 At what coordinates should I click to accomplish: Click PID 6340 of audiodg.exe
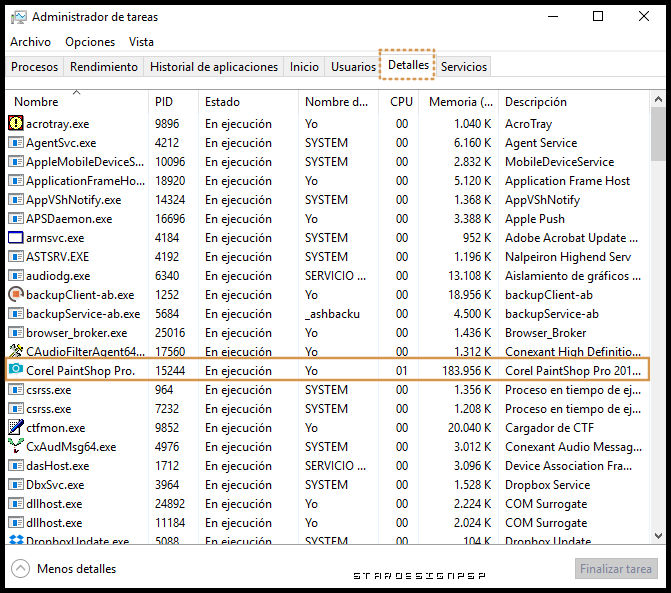(167, 276)
